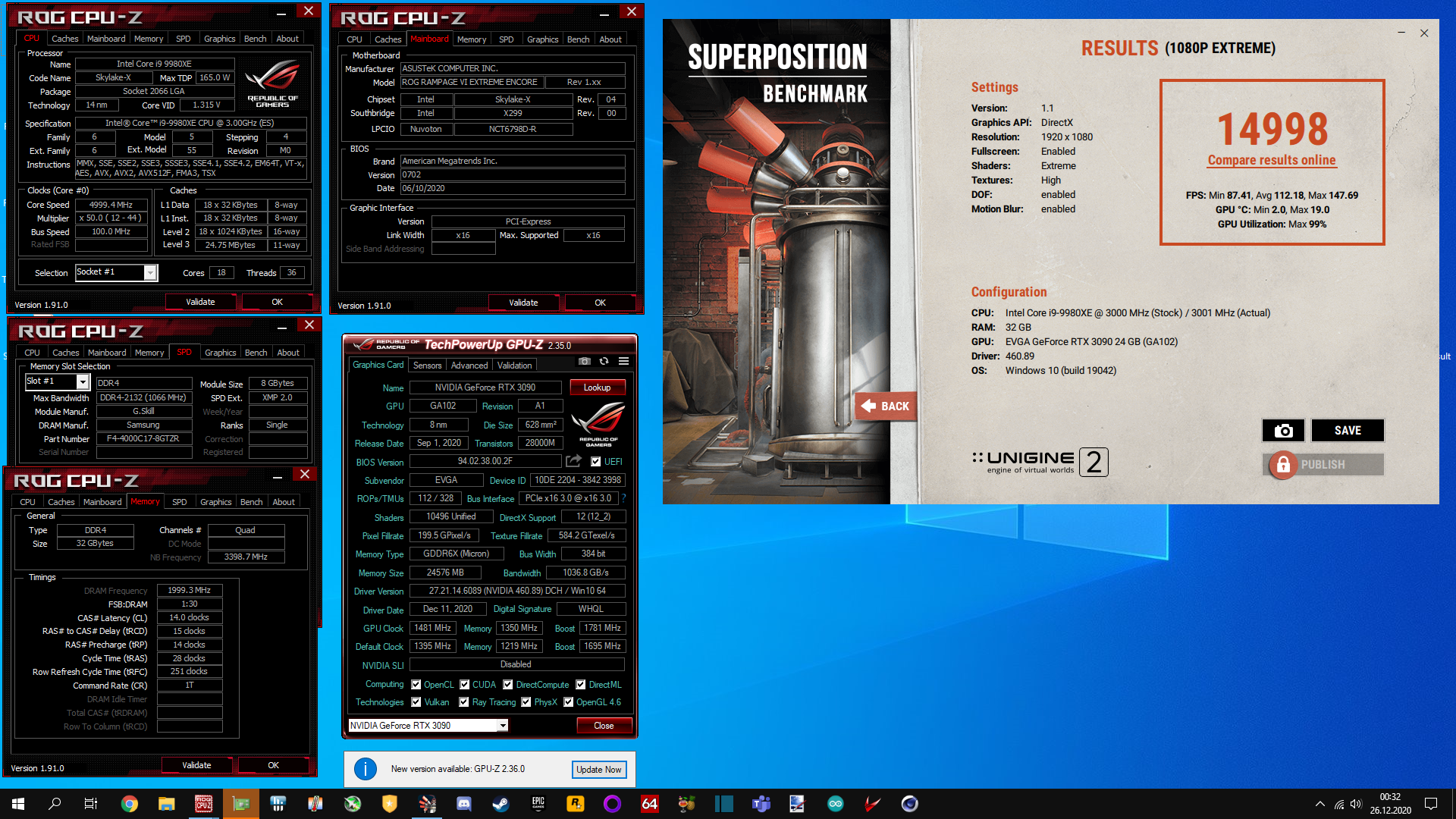This screenshot has height=819, width=1456.
Task: Click the question mark beside Bus Interface
Action: (623, 498)
